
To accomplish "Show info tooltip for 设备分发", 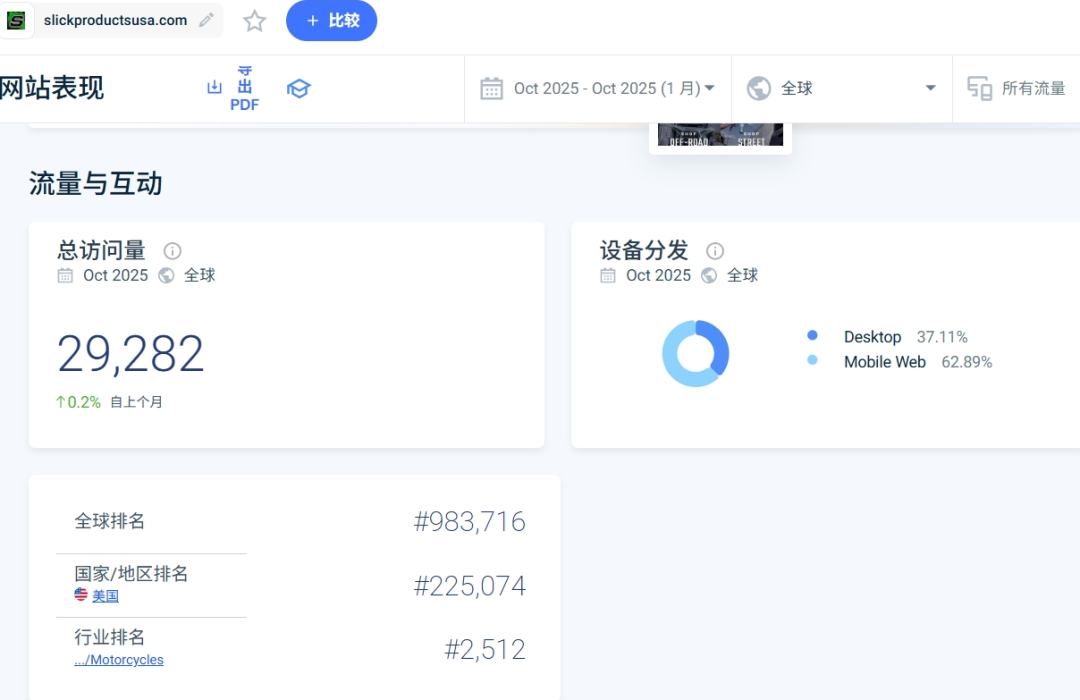I will 715,251.
